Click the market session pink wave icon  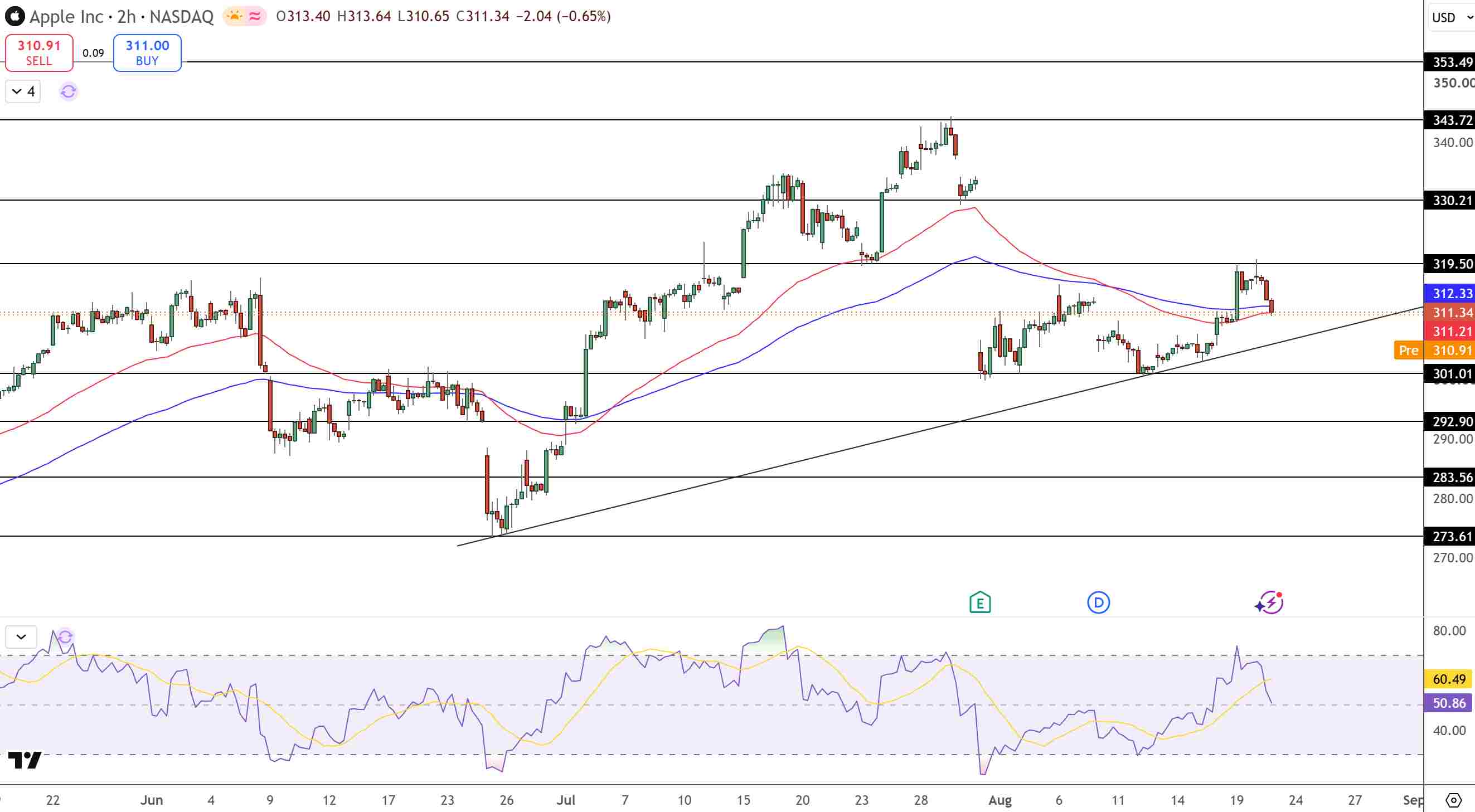point(255,16)
